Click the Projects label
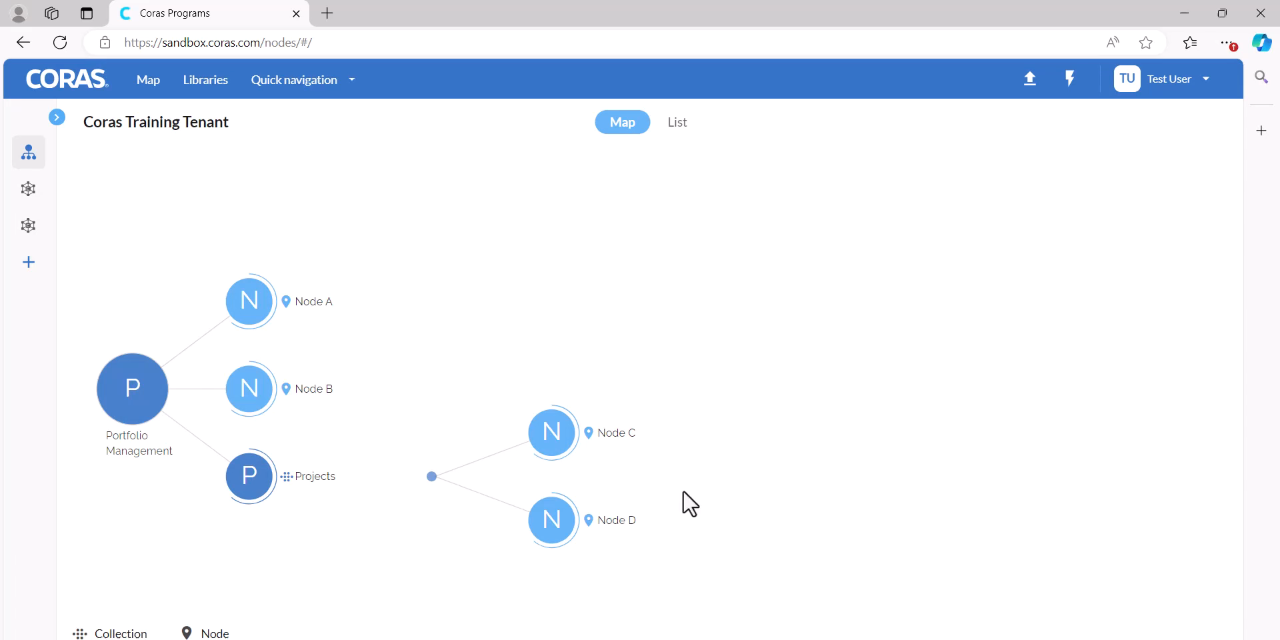 click(315, 476)
